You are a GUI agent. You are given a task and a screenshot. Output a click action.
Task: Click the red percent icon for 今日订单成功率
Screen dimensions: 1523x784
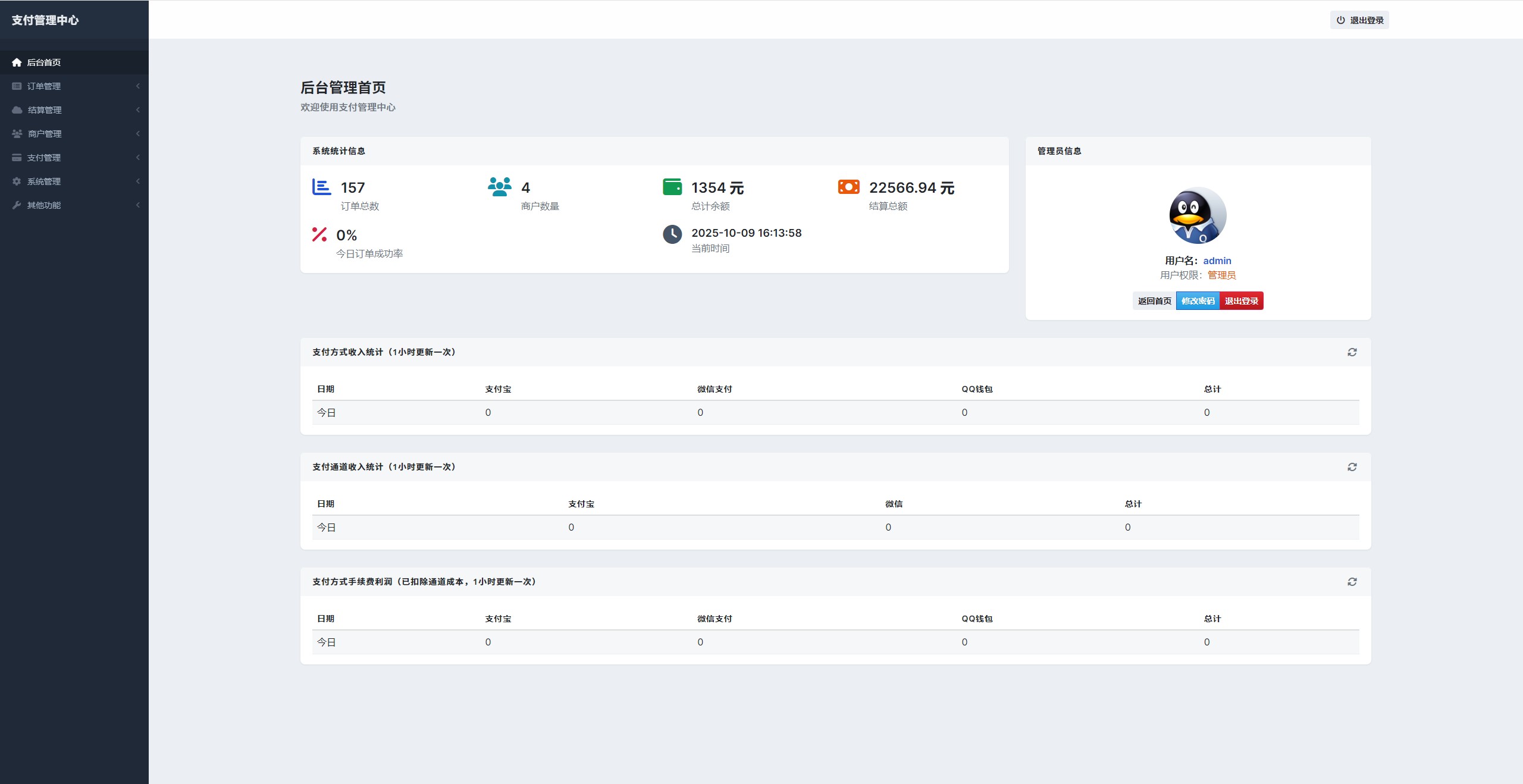coord(319,234)
